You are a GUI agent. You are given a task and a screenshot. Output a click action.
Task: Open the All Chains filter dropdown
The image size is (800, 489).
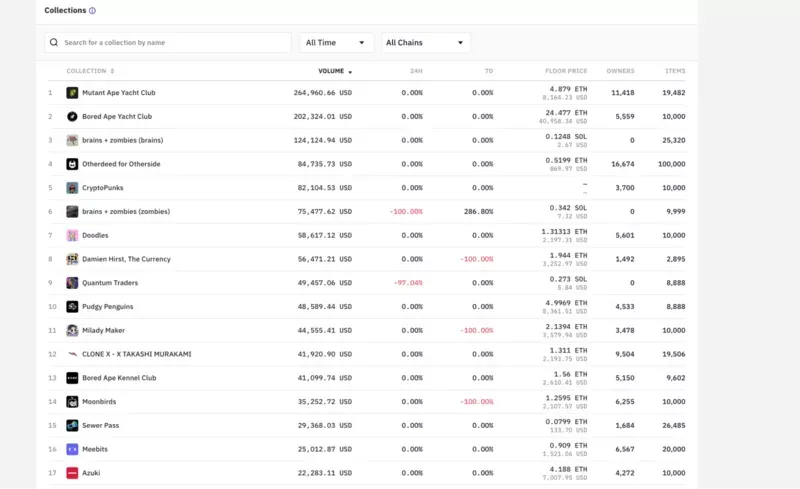click(x=426, y=42)
